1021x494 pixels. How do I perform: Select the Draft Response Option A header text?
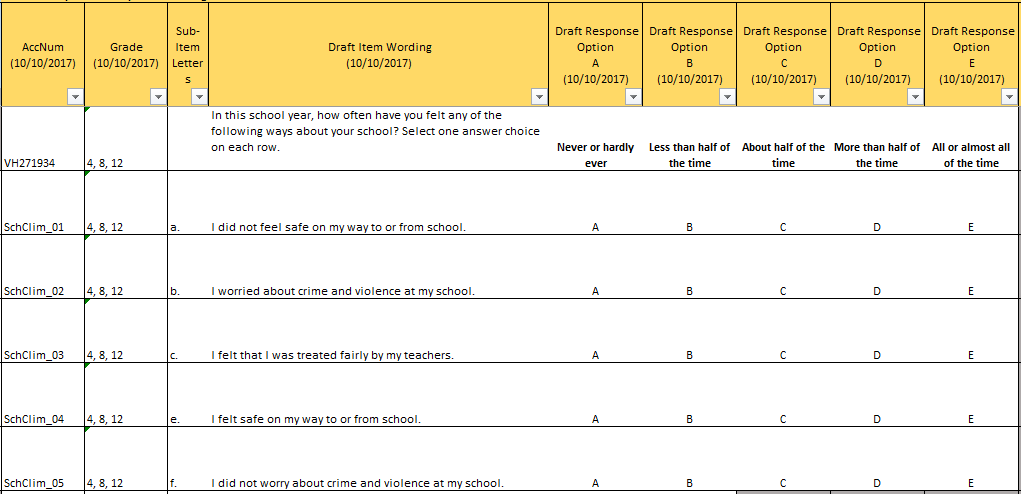coord(596,55)
